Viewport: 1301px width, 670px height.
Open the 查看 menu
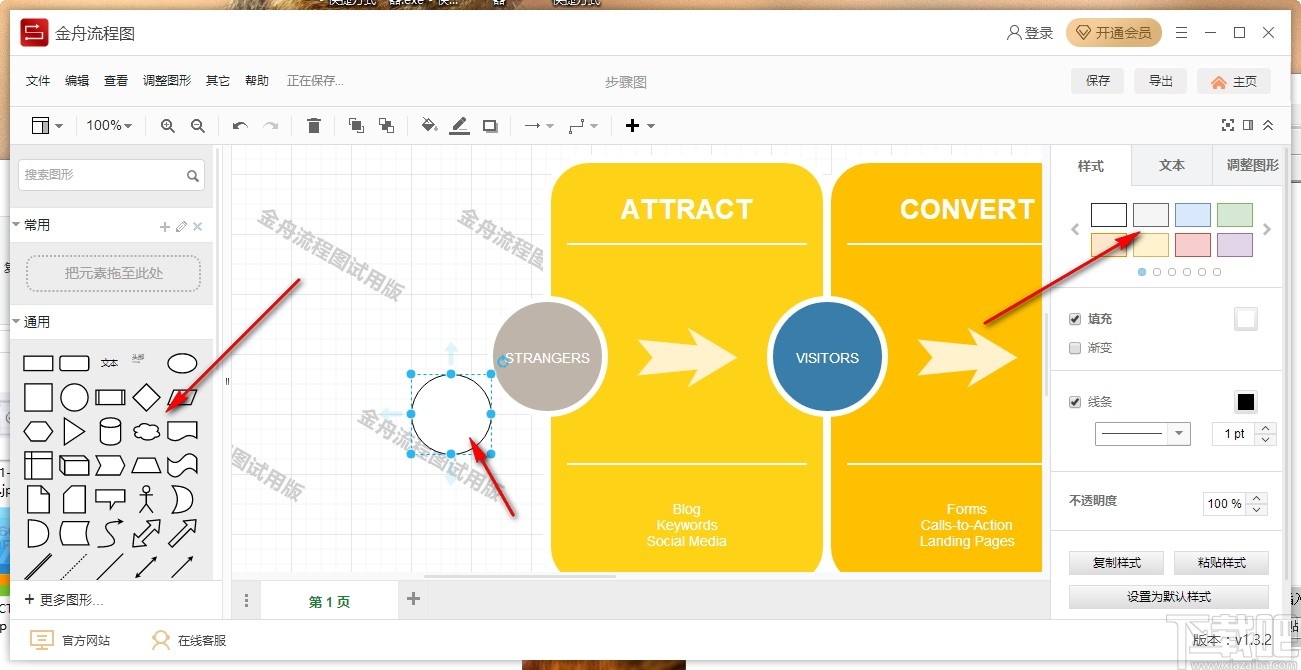click(x=116, y=81)
